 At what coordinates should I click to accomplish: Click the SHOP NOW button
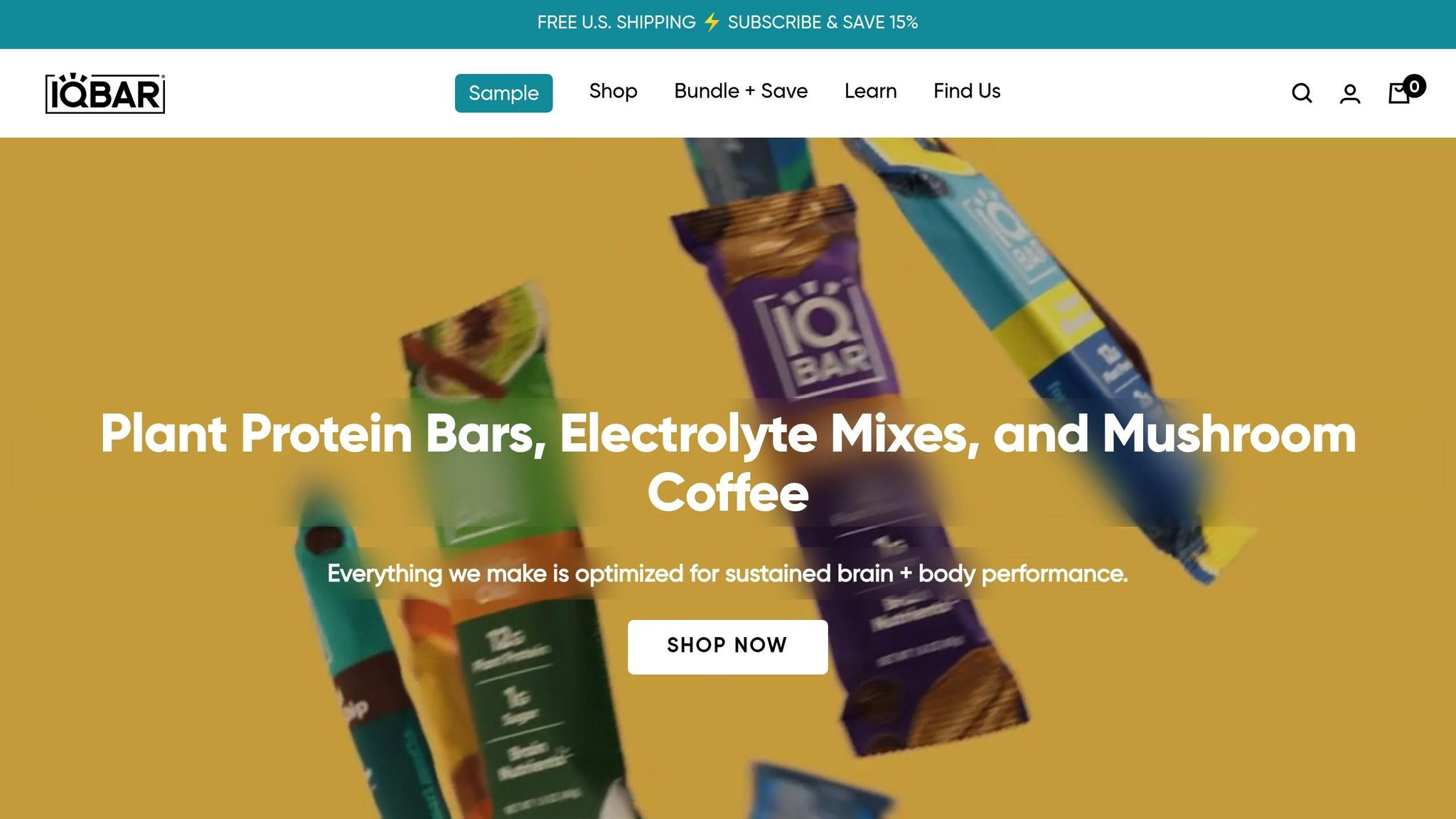[x=727, y=647]
